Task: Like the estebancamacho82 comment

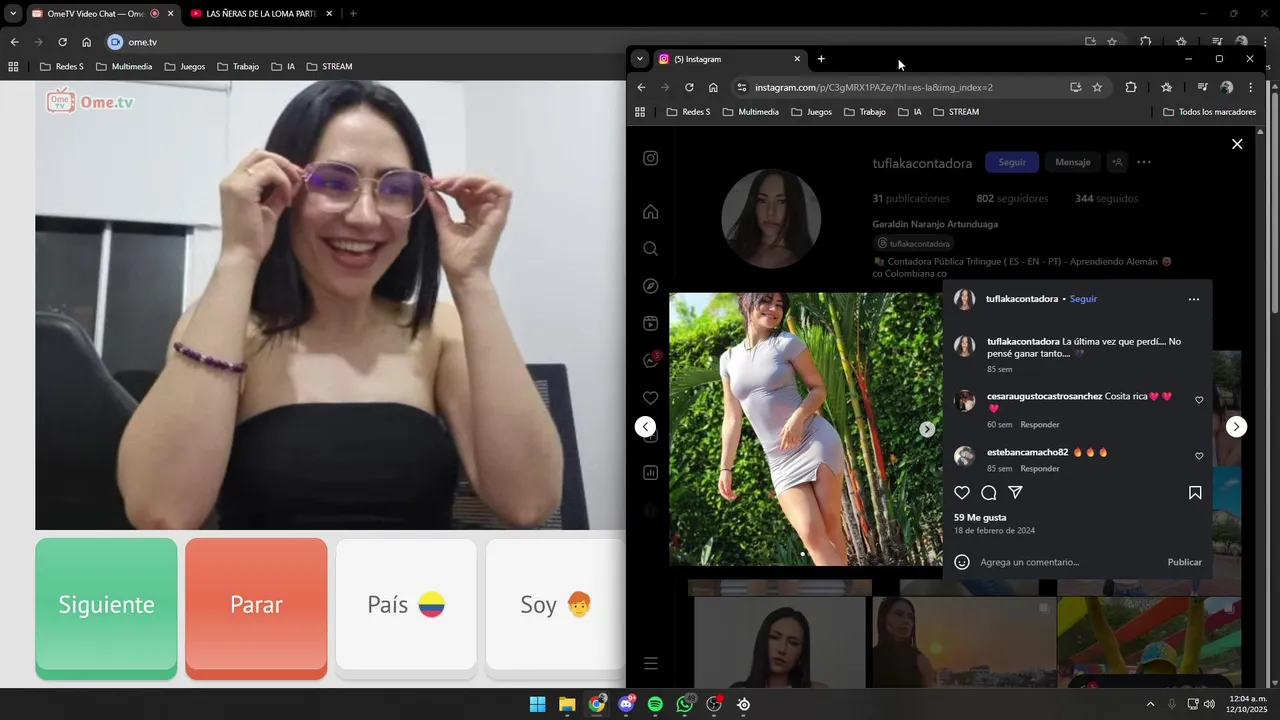Action: [1199, 456]
